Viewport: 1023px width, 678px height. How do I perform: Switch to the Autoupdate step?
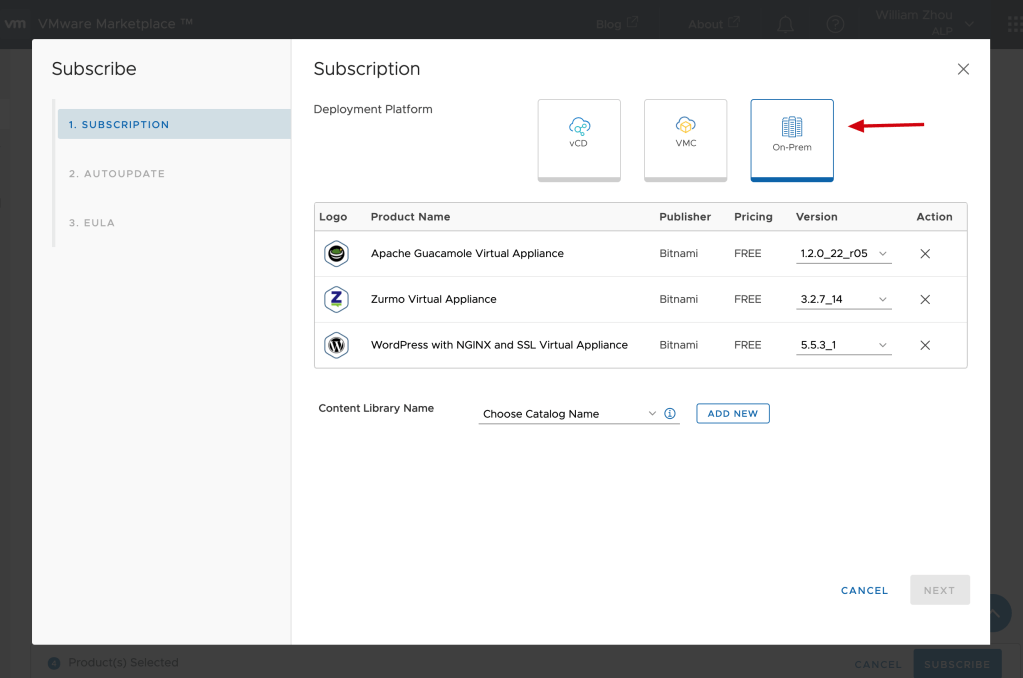(117, 174)
